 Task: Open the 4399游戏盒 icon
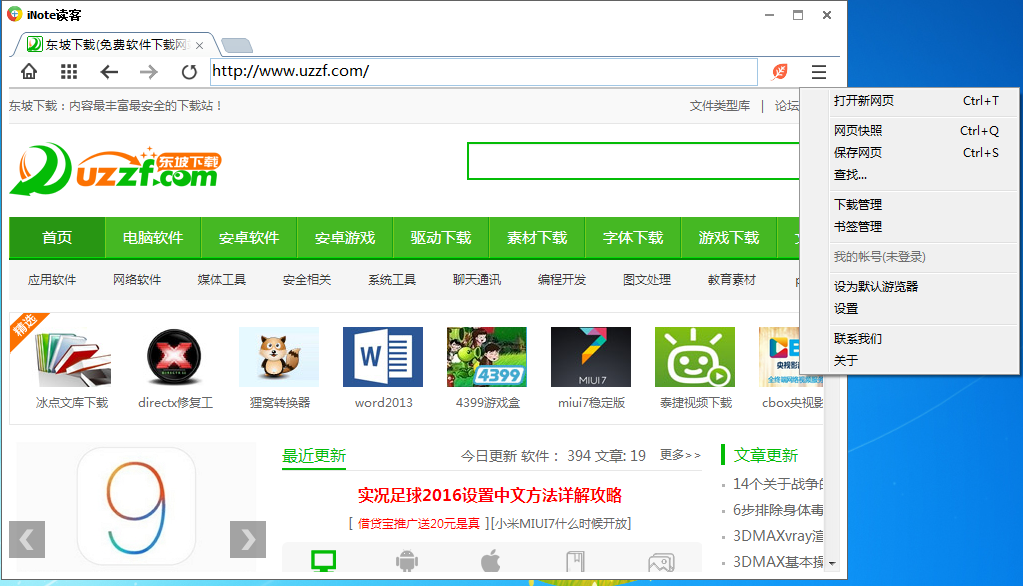coord(487,358)
